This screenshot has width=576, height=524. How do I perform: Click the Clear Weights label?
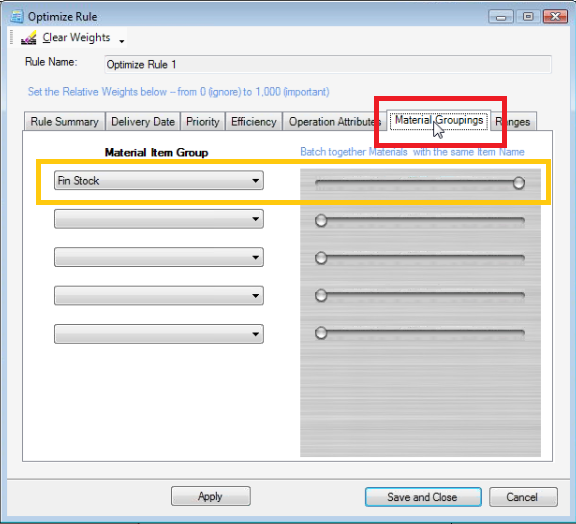pyautogui.click(x=76, y=37)
